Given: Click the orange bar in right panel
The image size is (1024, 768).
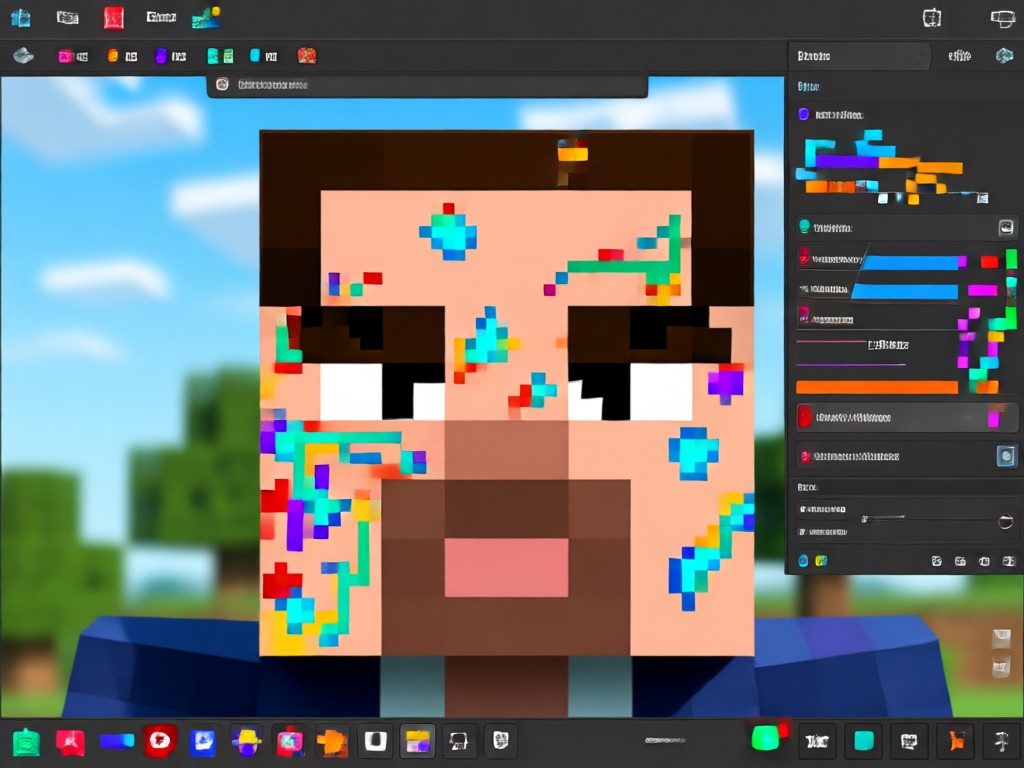Looking at the screenshot, I should click(876, 387).
